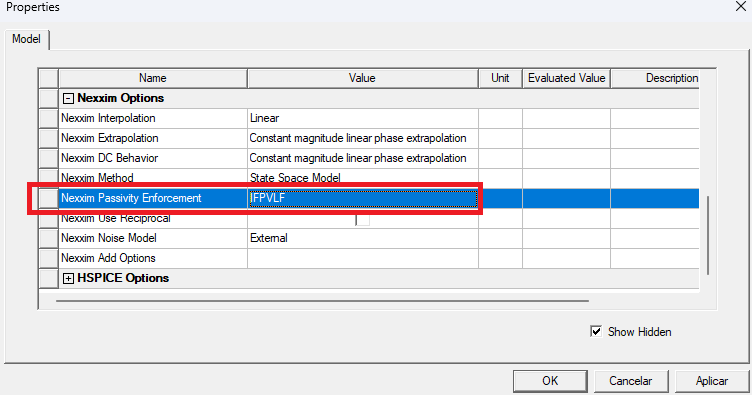Viewport: 752px width, 395px height.
Task: Click the Aplicar button
Action: tap(712, 381)
